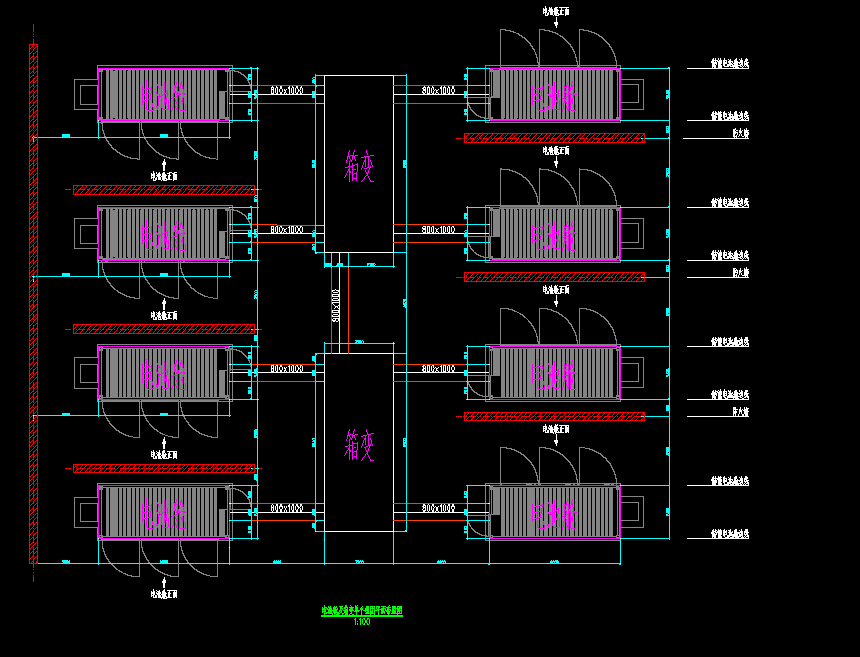The width and height of the screenshot is (860, 657).
Task: Select the top-left 电池舱 battery container
Action: 165,94
